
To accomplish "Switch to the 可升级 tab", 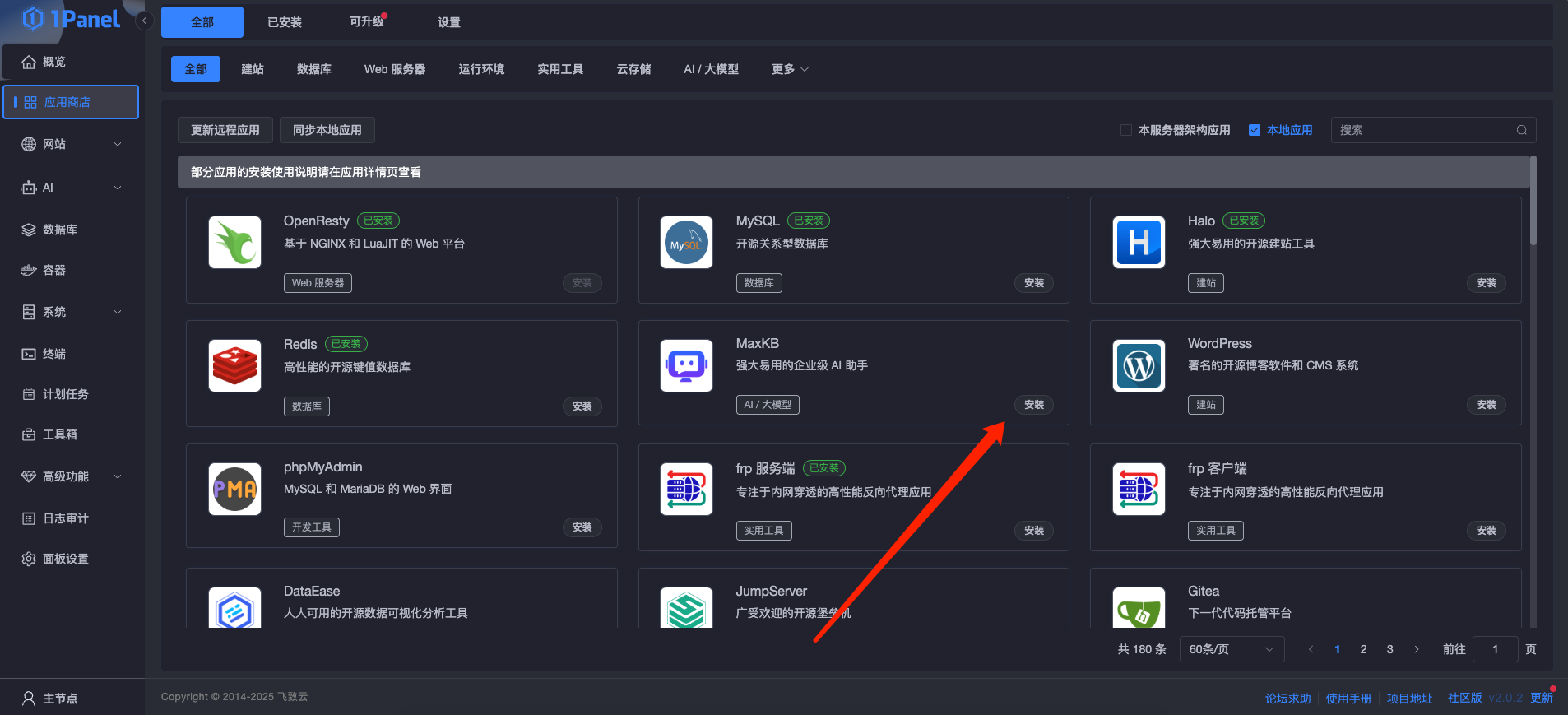I will click(x=367, y=22).
